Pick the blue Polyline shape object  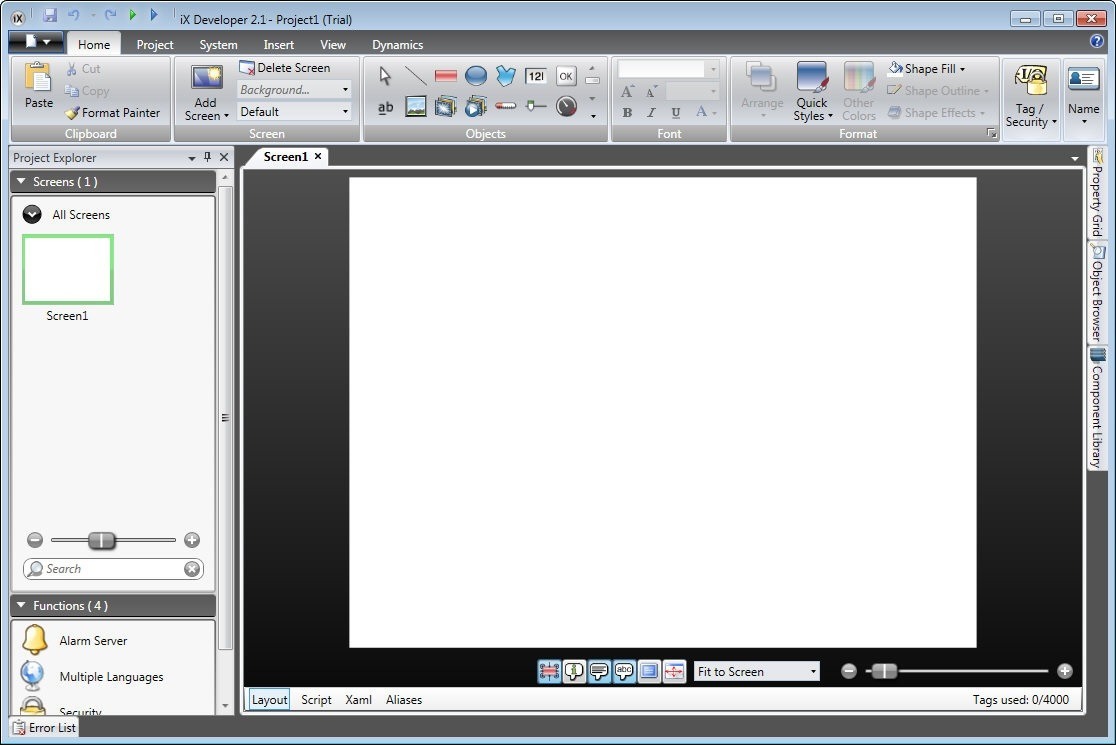506,75
